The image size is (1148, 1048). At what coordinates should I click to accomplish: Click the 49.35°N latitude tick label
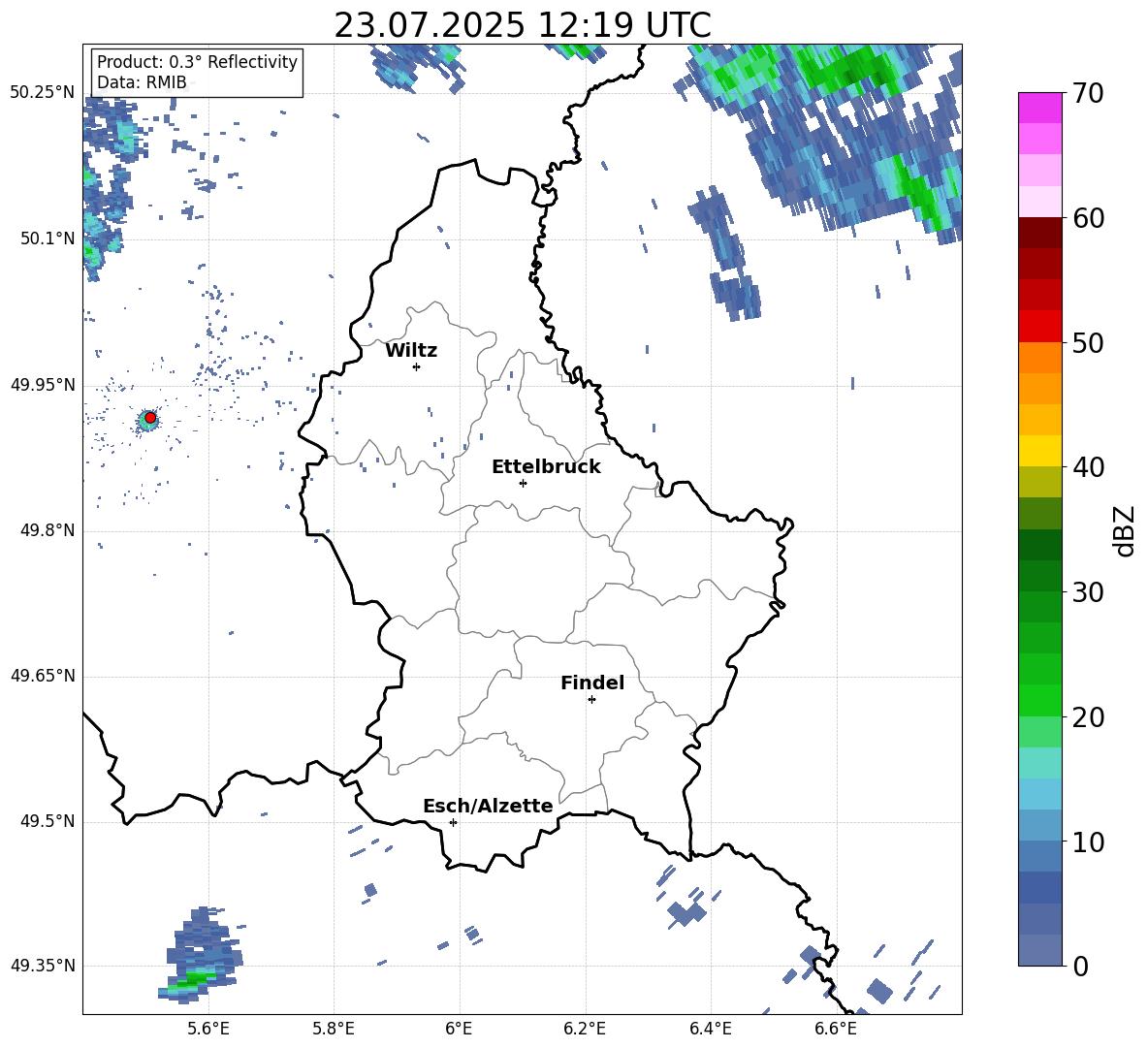click(43, 966)
